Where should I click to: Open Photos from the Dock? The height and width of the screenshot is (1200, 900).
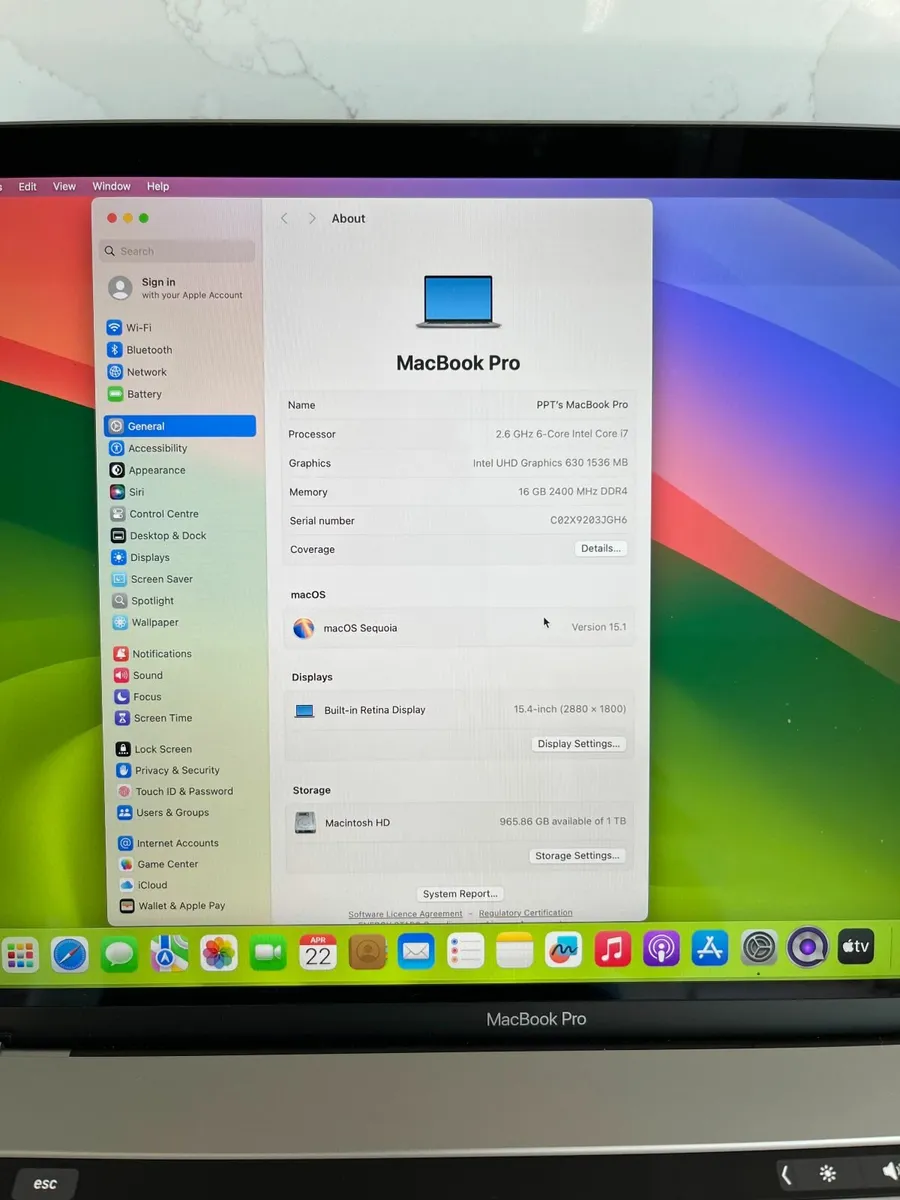[218, 953]
